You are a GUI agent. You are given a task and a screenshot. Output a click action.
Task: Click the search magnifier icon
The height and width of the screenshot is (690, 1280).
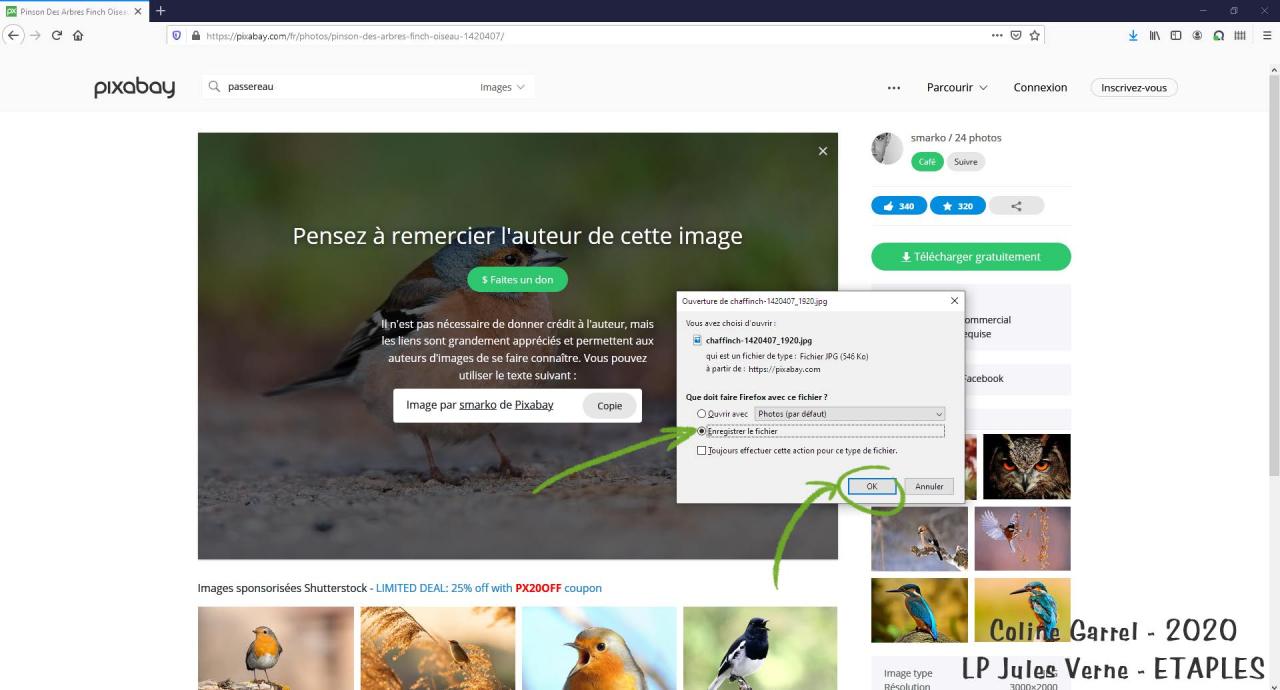(214, 87)
